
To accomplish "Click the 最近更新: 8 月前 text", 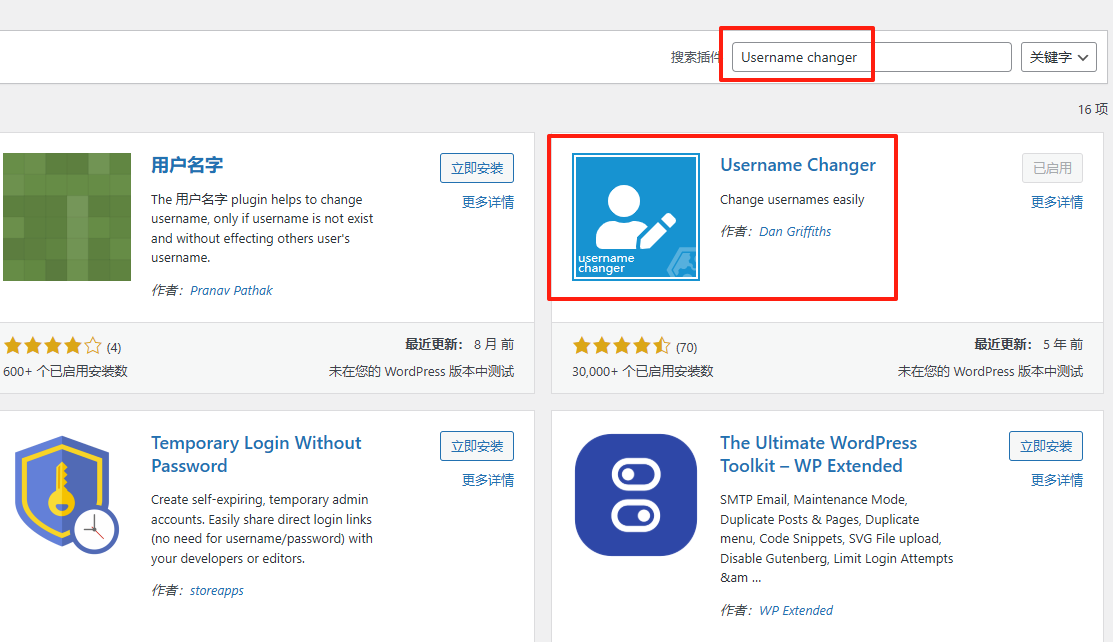I will 459,344.
